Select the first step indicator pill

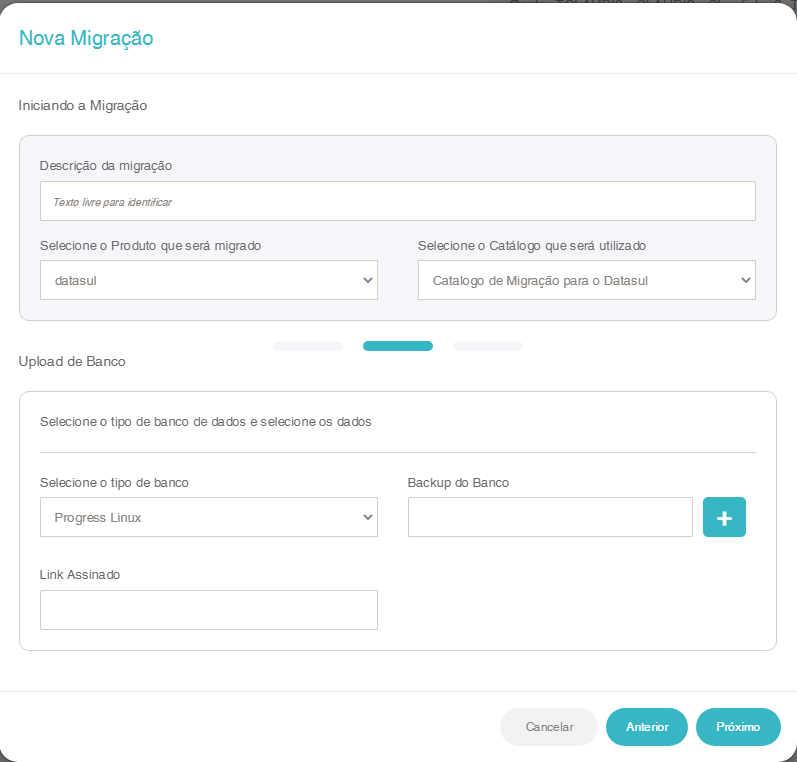(x=308, y=346)
